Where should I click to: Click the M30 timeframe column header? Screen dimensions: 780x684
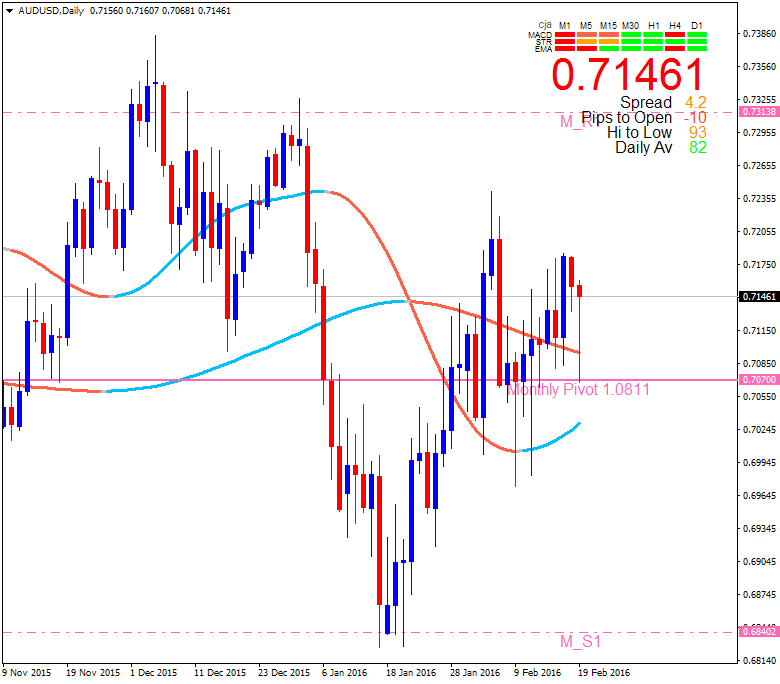[630, 25]
